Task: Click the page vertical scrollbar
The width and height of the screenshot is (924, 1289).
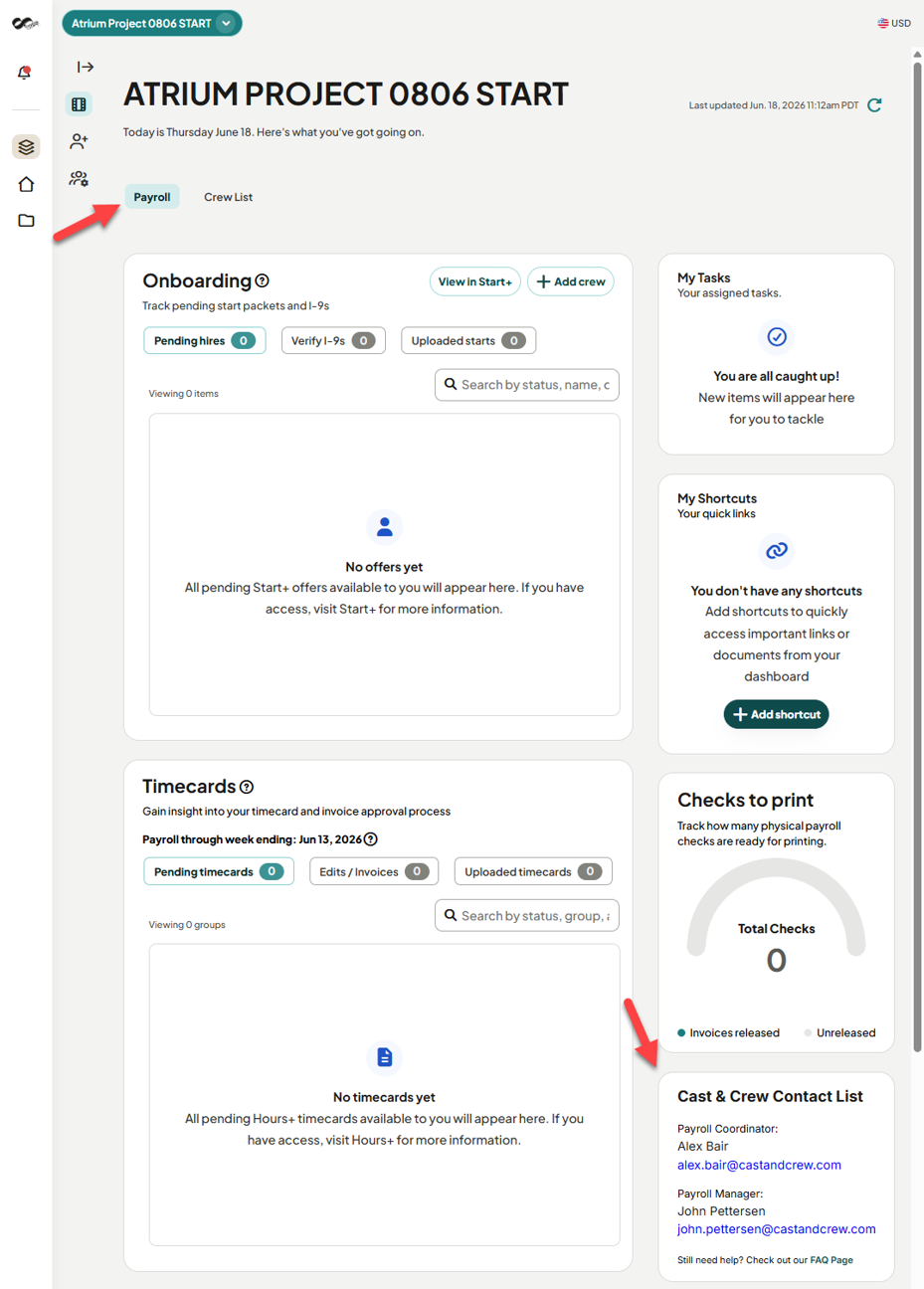Action: [917, 557]
